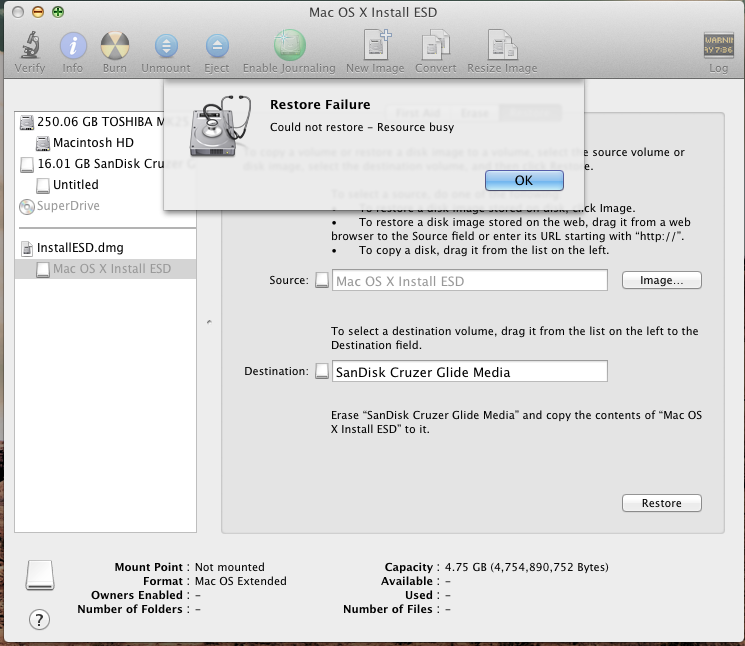Click the Verify toolbar icon
Image resolution: width=745 pixels, height=646 pixels.
click(30, 52)
